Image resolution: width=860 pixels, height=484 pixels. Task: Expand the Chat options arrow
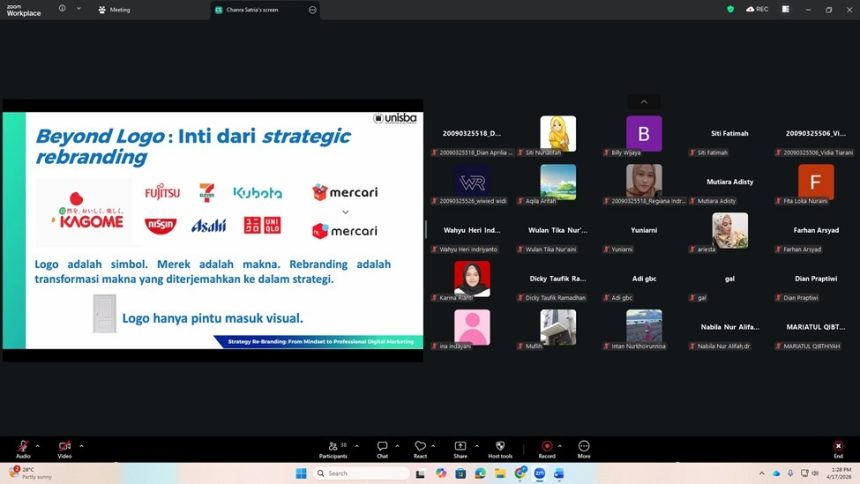pos(397,446)
